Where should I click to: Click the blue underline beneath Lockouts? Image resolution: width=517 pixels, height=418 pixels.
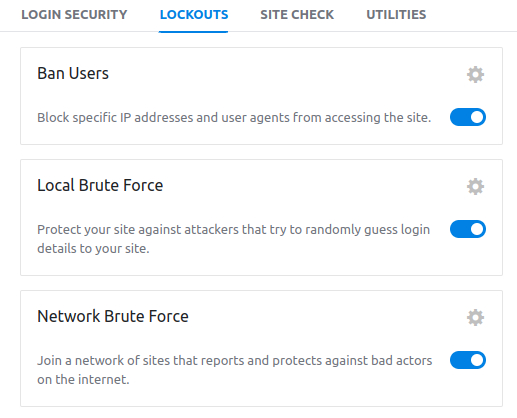[x=193, y=32]
